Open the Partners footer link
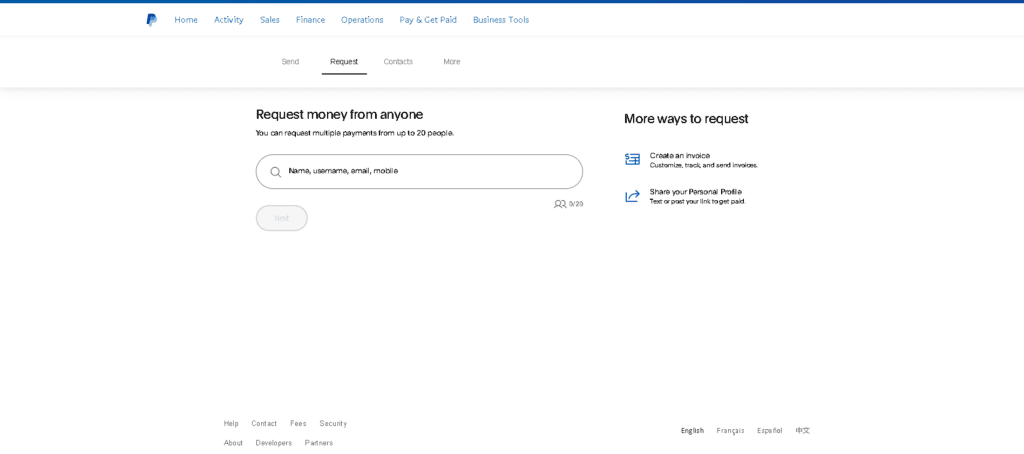Image resolution: width=1024 pixels, height=454 pixels. 319,443
